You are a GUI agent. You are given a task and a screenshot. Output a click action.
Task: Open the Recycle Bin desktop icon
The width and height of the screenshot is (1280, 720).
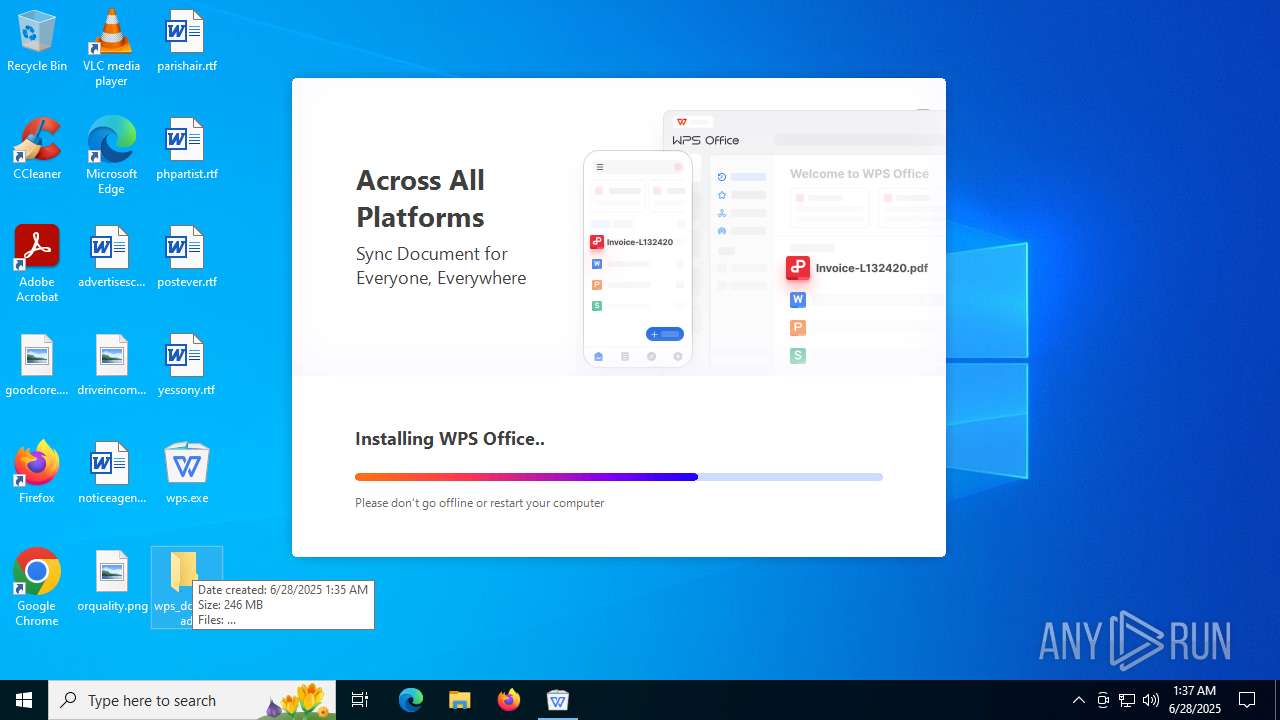[x=37, y=42]
